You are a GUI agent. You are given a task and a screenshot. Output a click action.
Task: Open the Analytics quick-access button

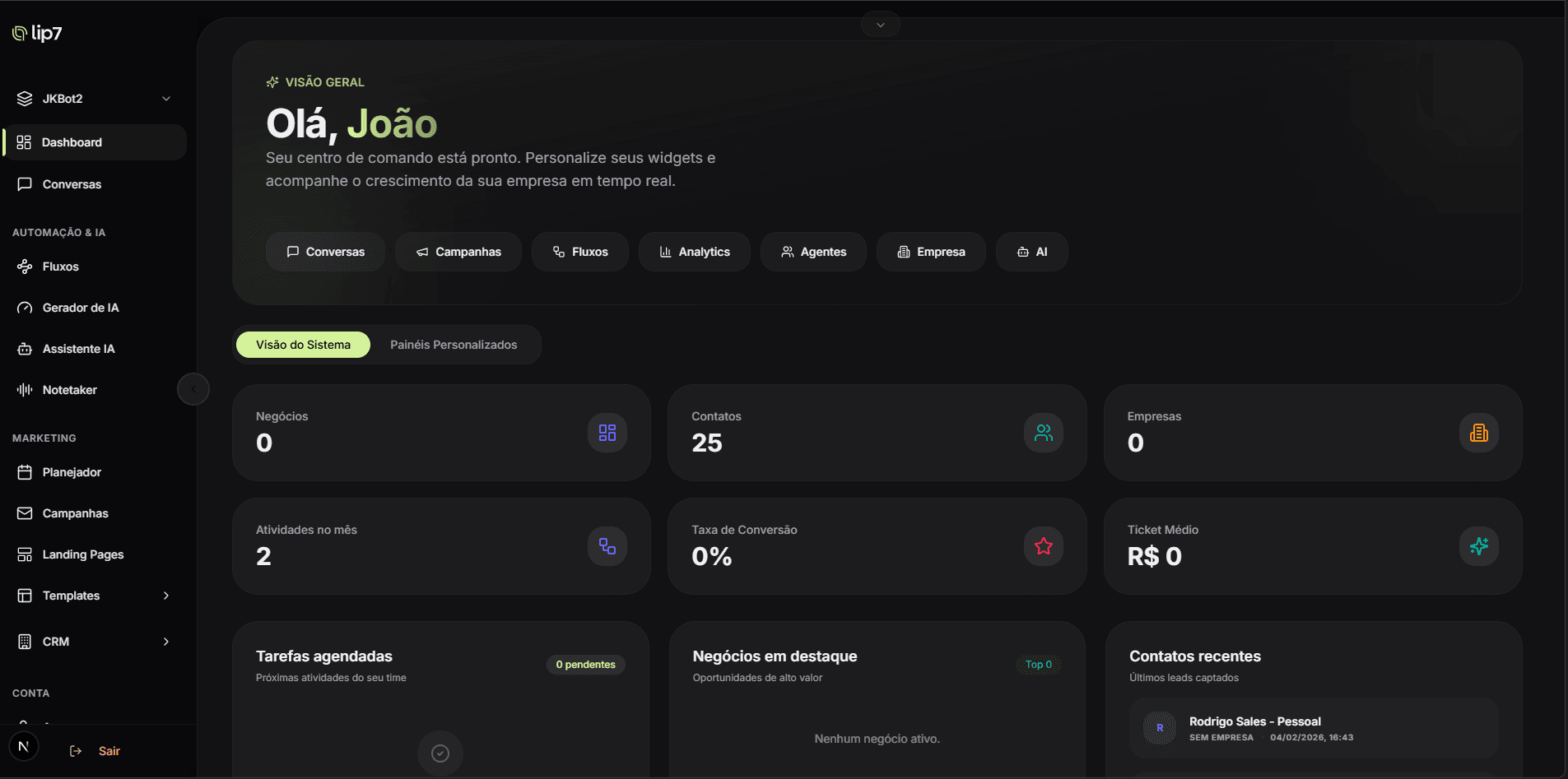(x=694, y=251)
